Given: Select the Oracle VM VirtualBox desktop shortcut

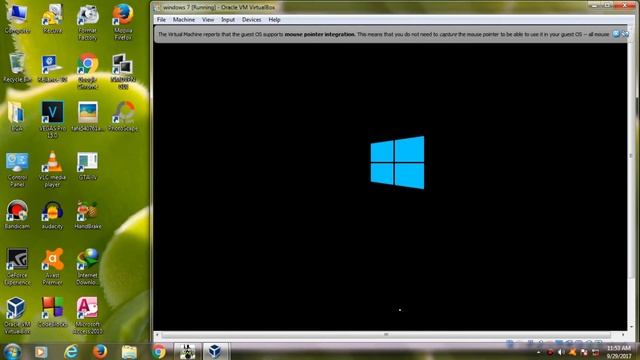Looking at the screenshot, I should click(x=17, y=316).
